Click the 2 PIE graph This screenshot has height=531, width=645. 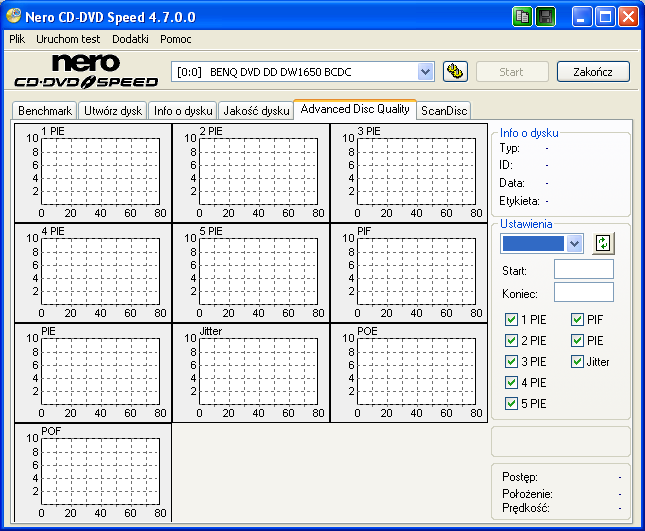251,173
